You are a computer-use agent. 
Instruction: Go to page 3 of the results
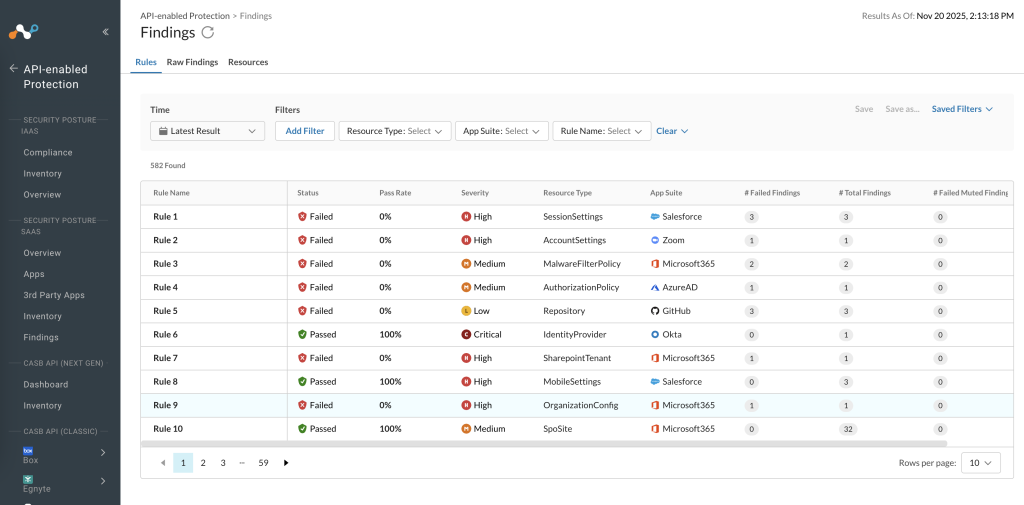223,463
